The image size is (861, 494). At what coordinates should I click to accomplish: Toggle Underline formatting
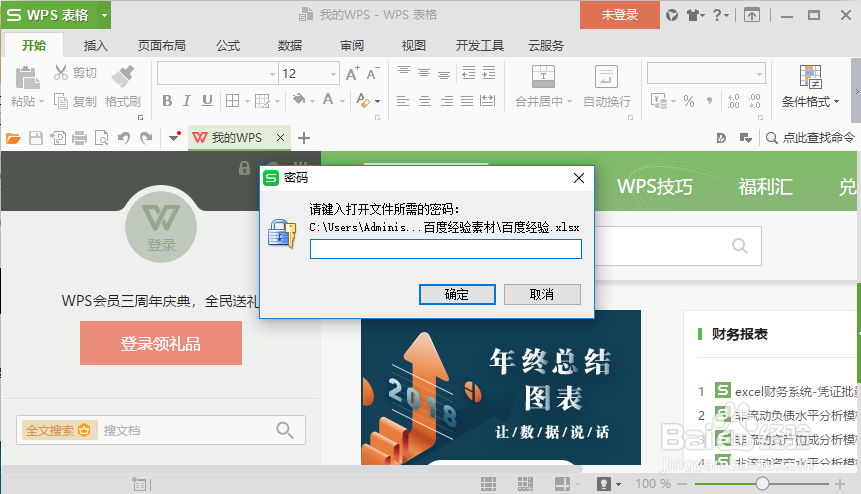(x=207, y=101)
